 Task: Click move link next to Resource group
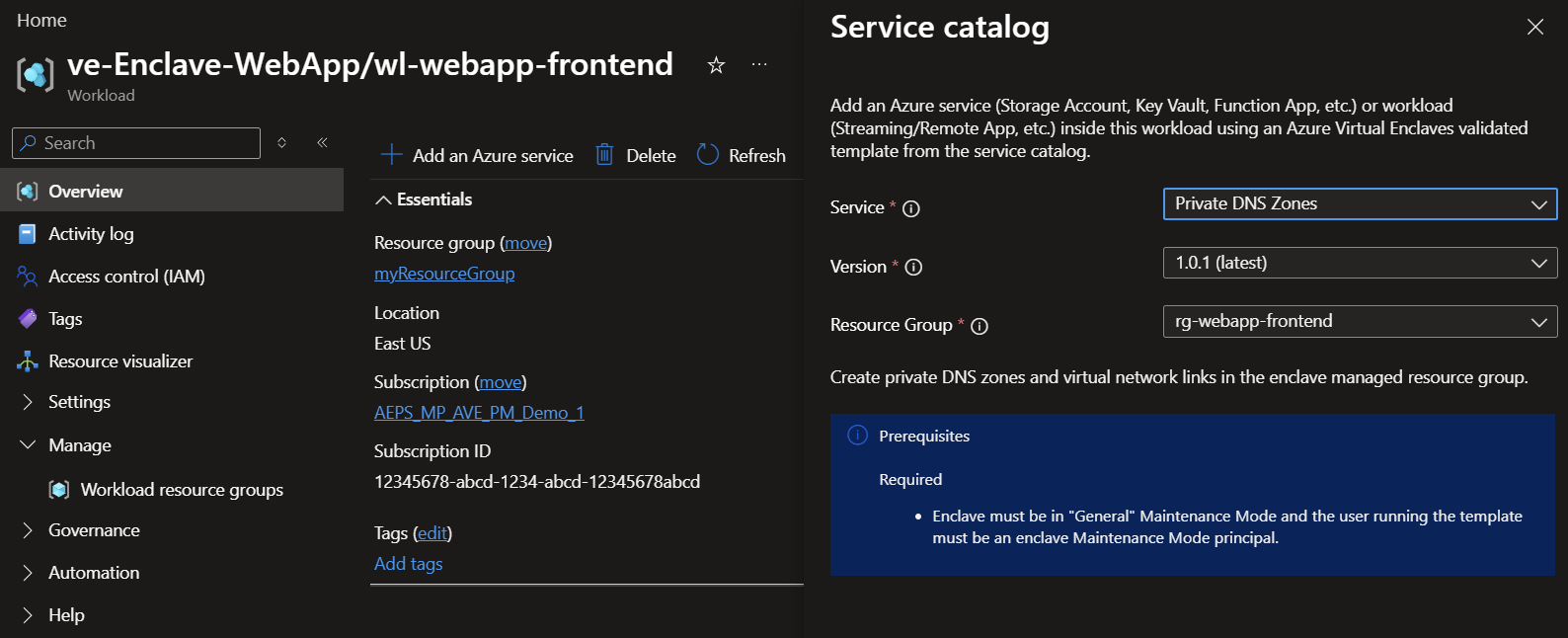tap(526, 243)
